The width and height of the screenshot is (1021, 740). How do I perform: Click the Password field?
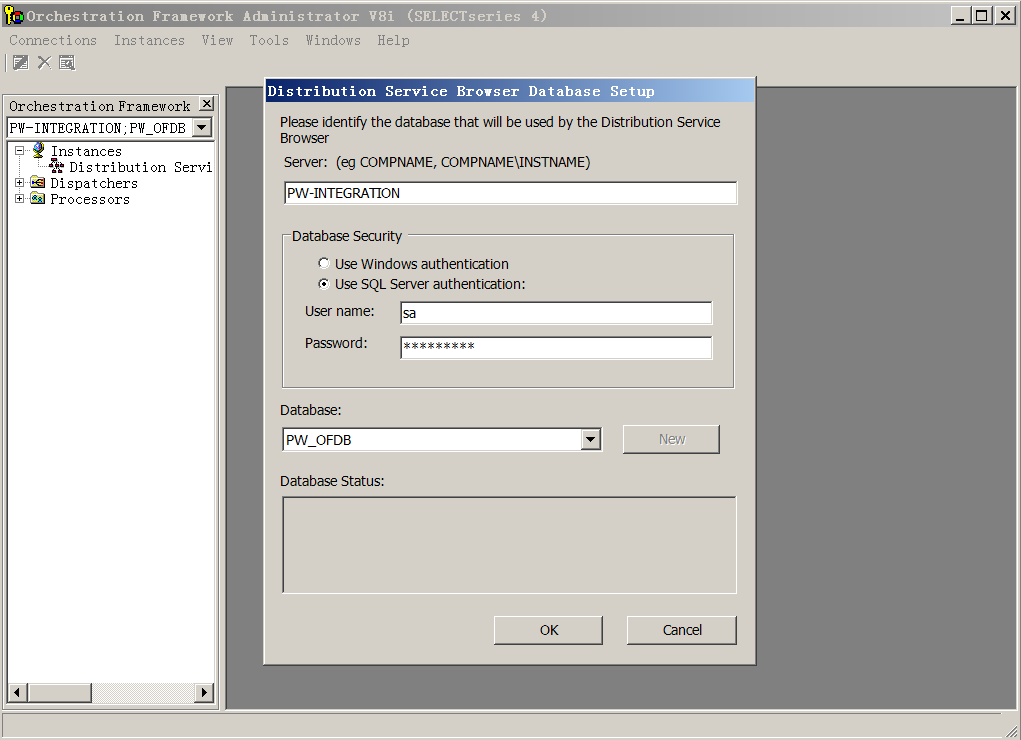click(556, 347)
